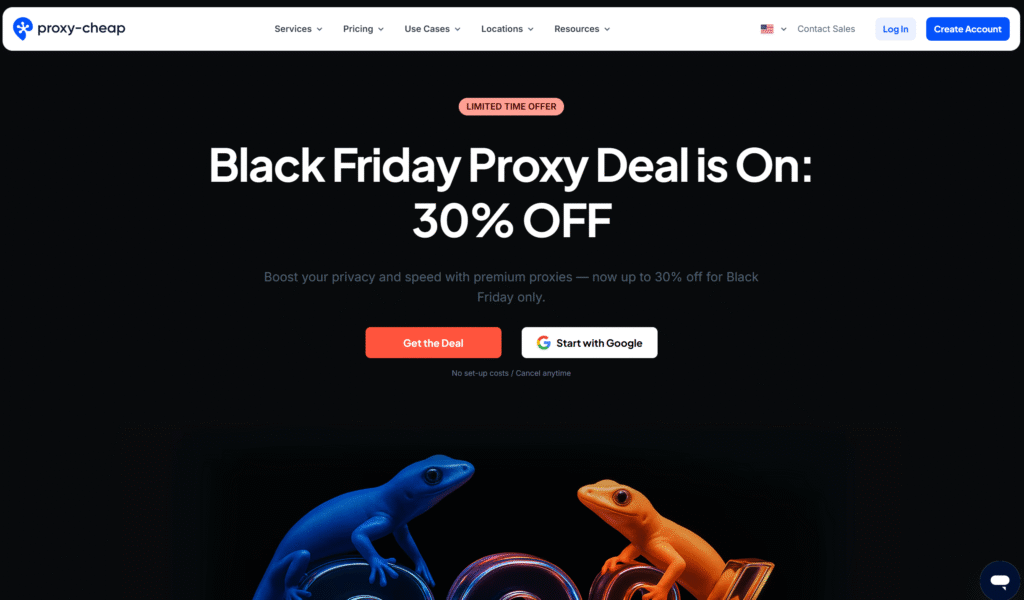The height and width of the screenshot is (600, 1024).
Task: Expand the Services dropdown chevron
Action: (319, 29)
